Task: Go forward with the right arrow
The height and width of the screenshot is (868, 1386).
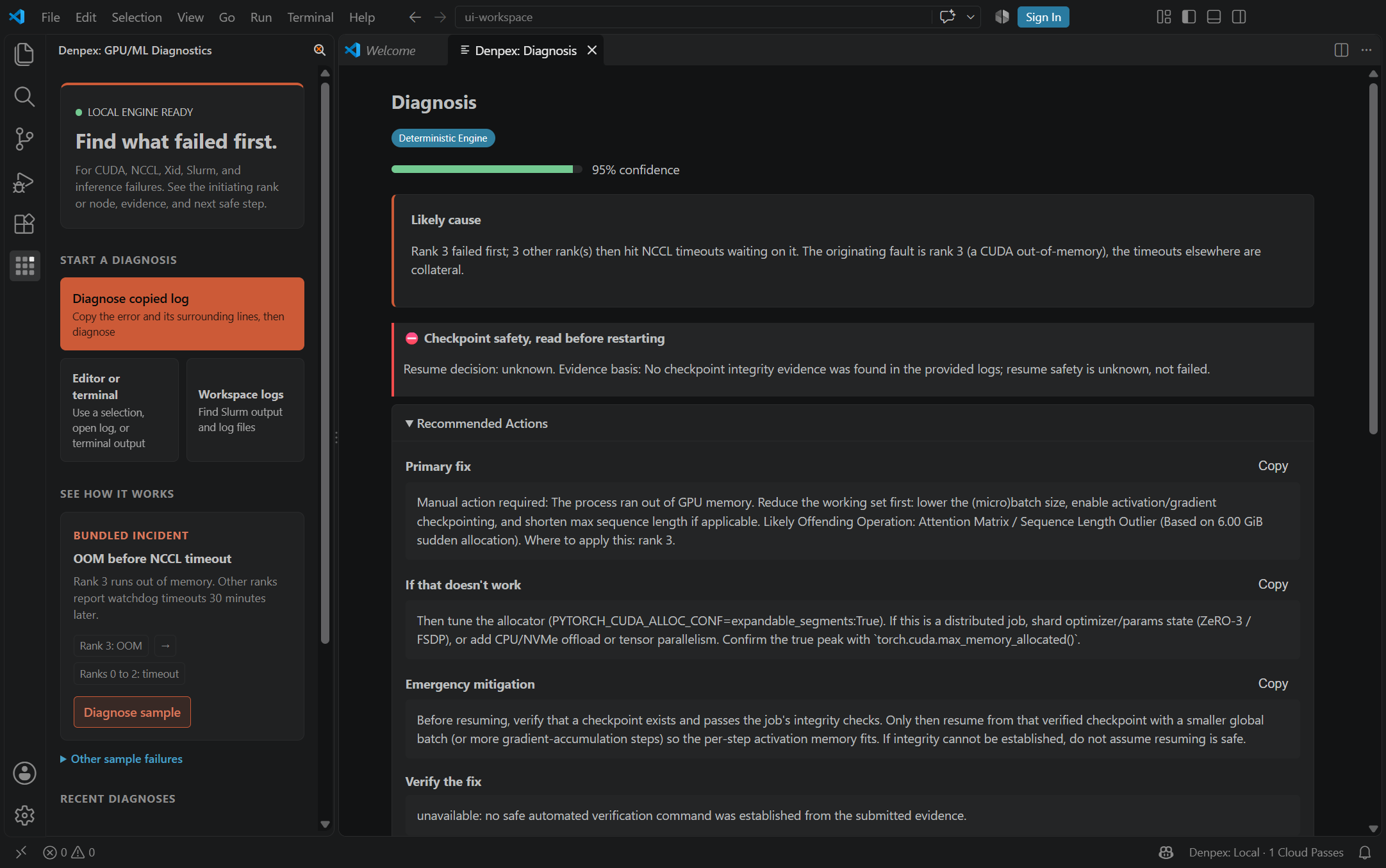Action: coord(440,17)
